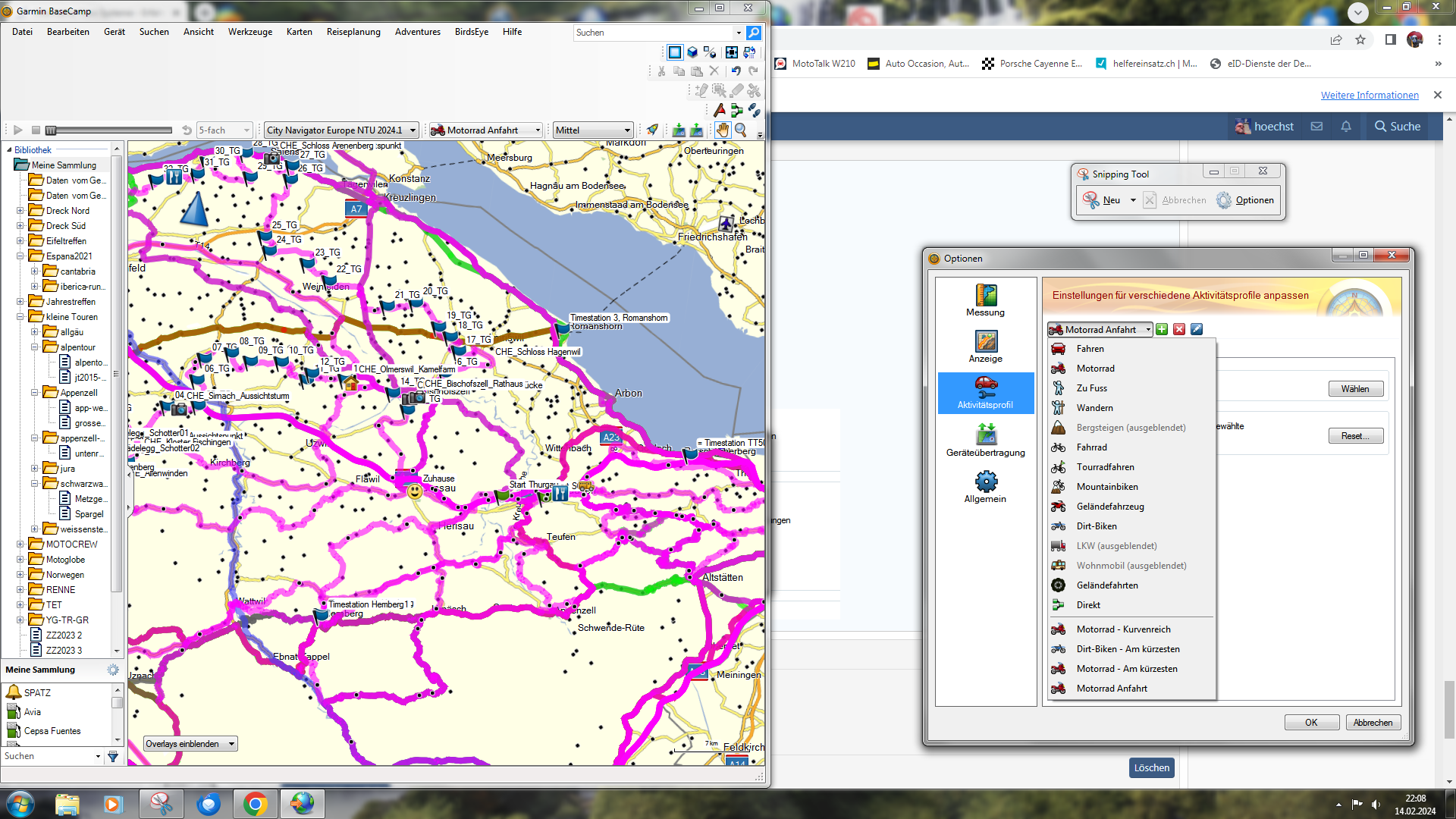The width and height of the screenshot is (1456, 819).
Task: Toggle the 2D map view button
Action: coord(674,52)
